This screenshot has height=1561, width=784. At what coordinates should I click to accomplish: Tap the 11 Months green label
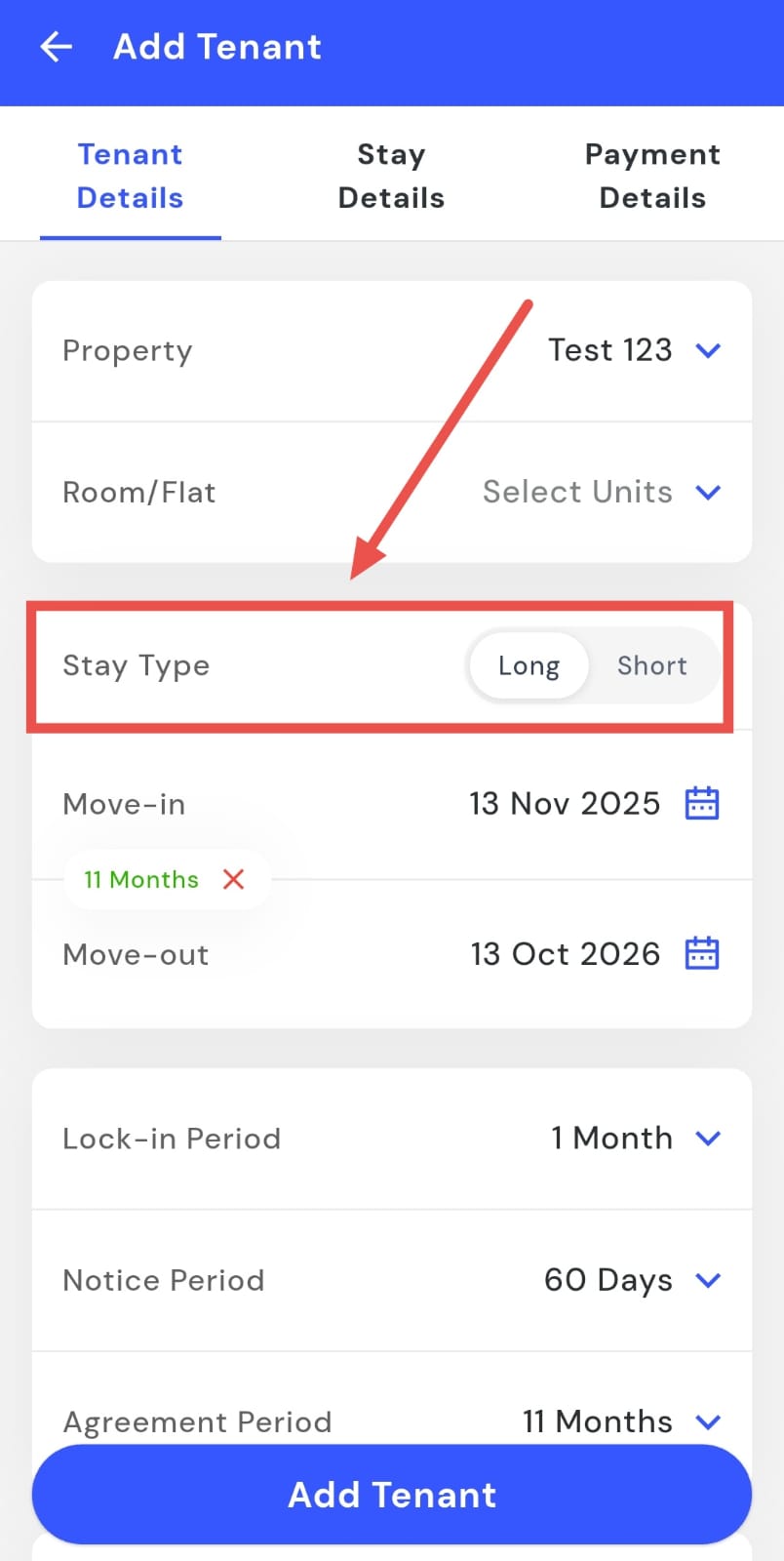pyautogui.click(x=141, y=879)
